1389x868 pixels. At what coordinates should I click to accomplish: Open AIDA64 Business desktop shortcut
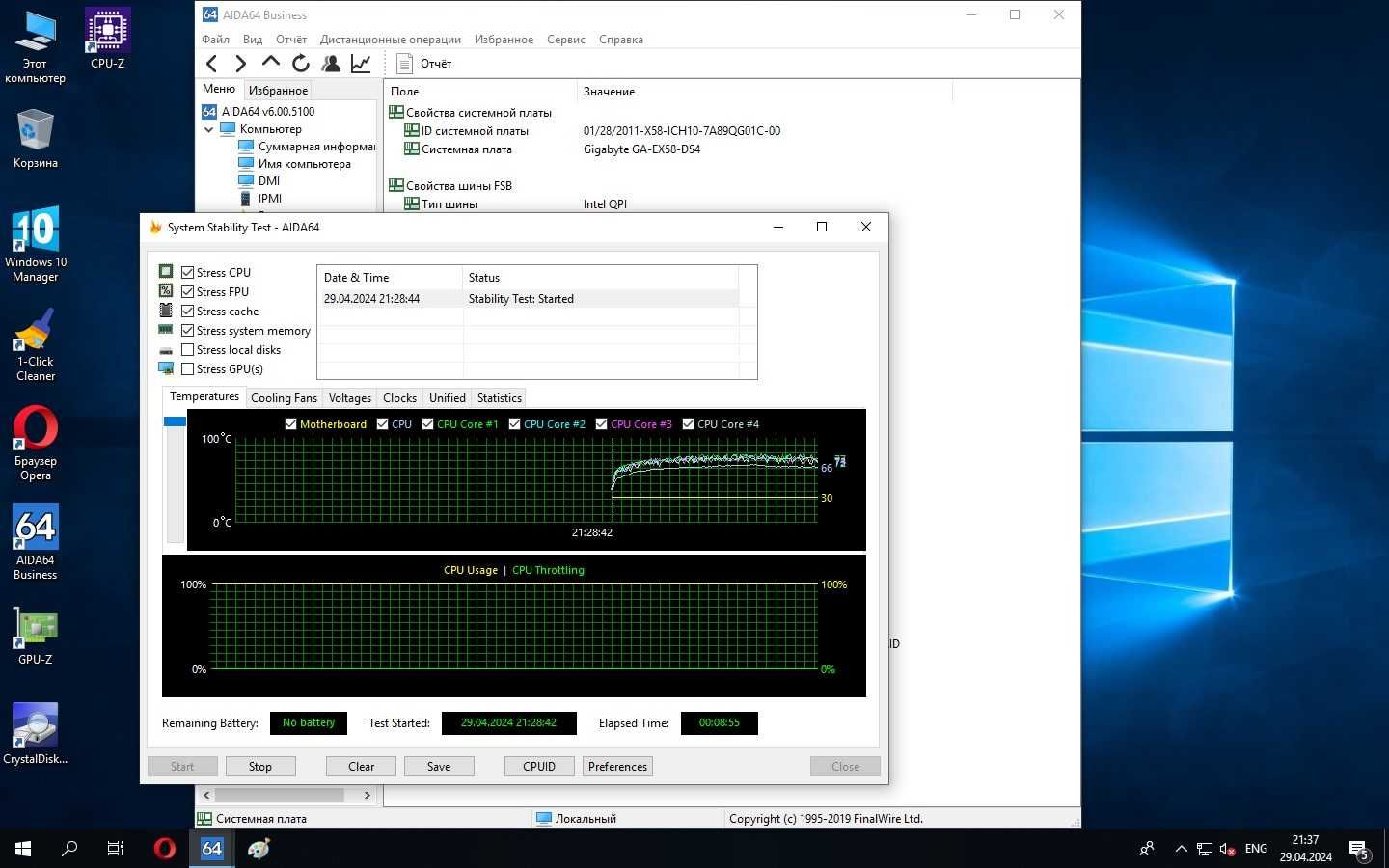(36, 542)
